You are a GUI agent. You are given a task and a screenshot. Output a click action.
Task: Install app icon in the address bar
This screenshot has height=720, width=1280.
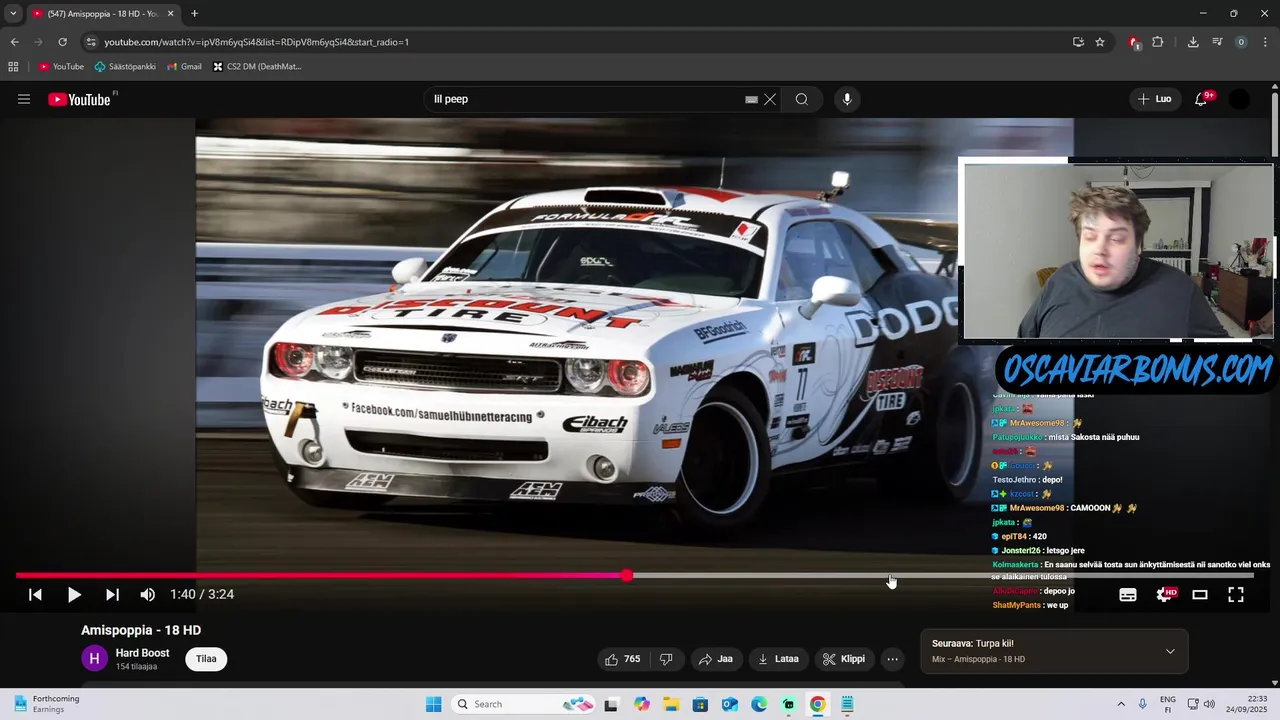(x=1078, y=42)
